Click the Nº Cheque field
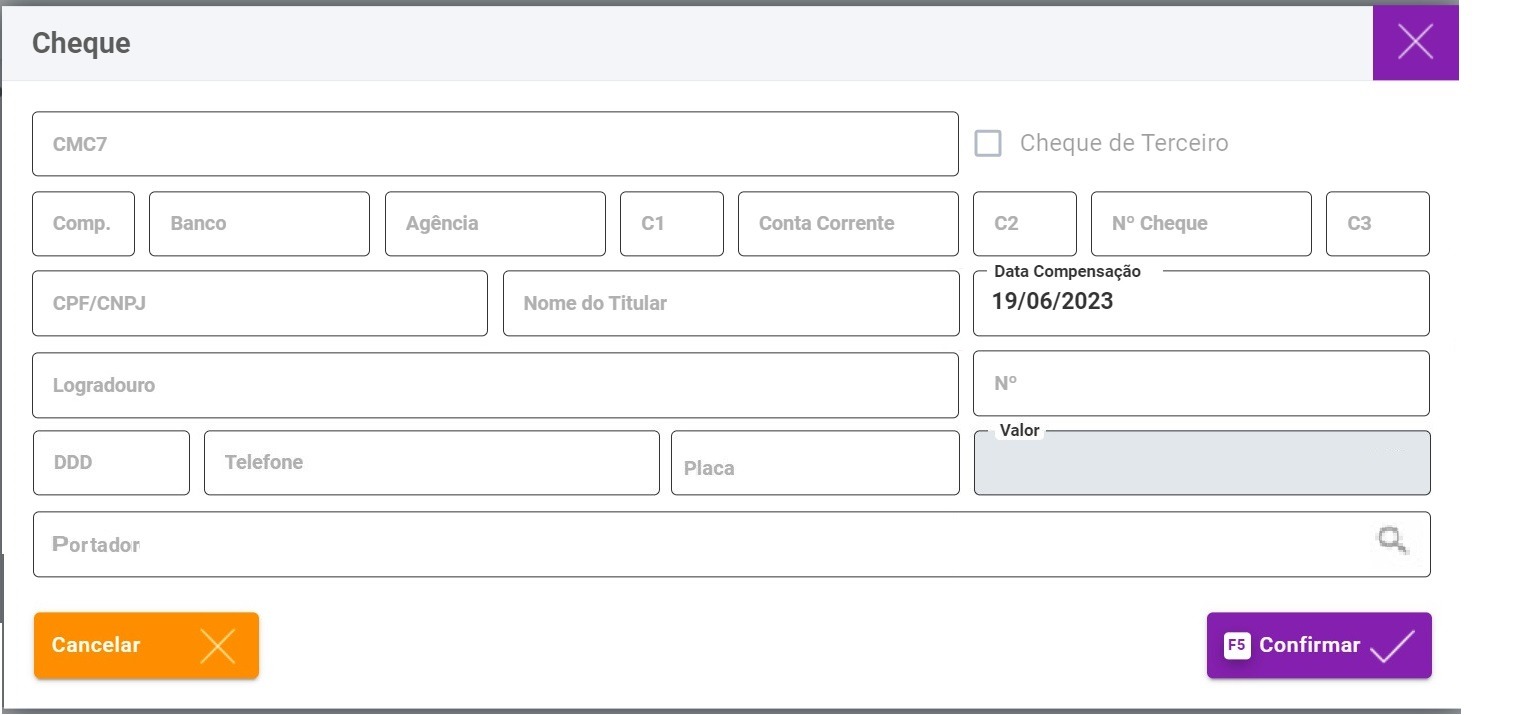The height and width of the screenshot is (715, 1523). tap(1200, 224)
